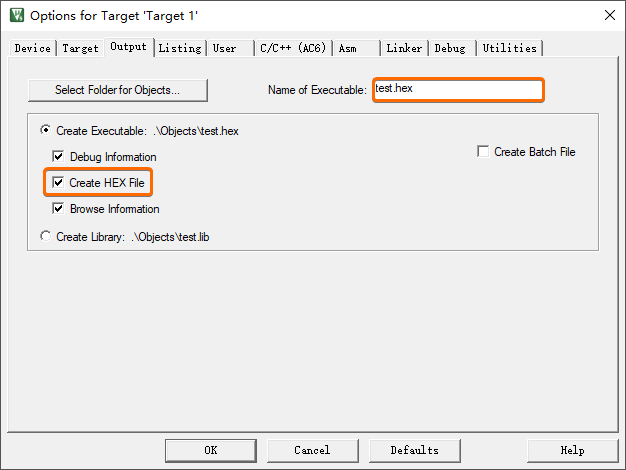This screenshot has width=626, height=470.
Task: Close the Options for Target dialog
Action: (x=610, y=15)
